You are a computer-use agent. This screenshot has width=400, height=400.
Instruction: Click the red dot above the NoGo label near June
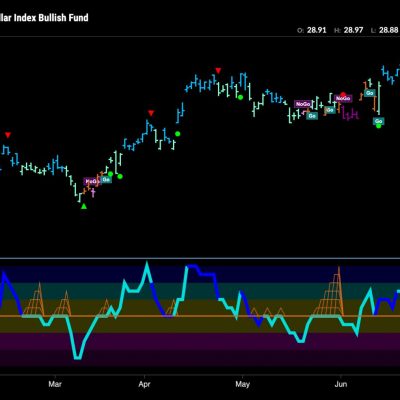(343, 95)
